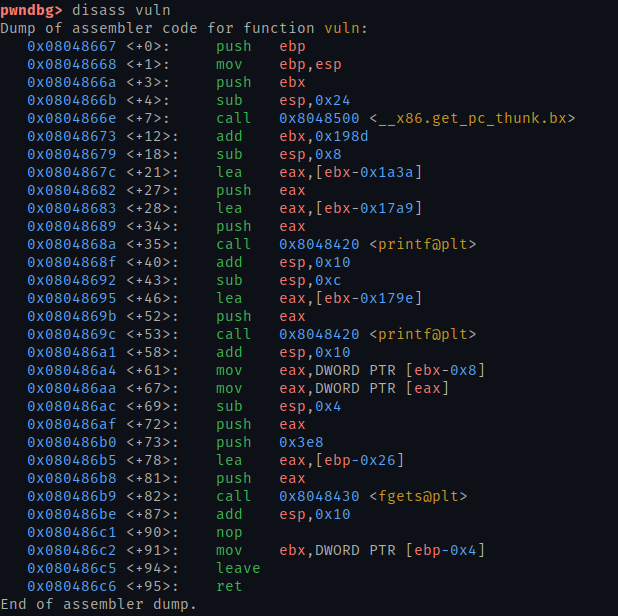Click operand 'eax,[ebx-0x17a9]'

[350, 208]
